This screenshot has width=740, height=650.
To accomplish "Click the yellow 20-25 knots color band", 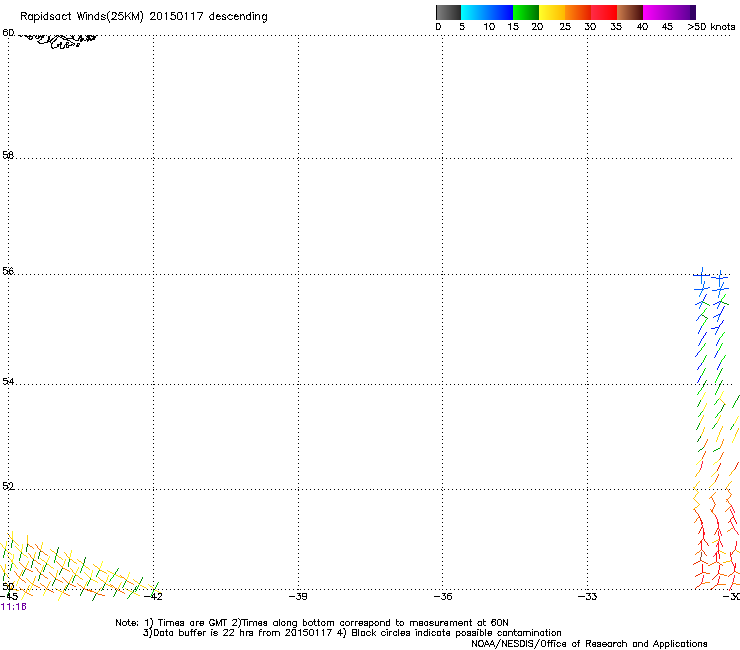I will point(552,12).
